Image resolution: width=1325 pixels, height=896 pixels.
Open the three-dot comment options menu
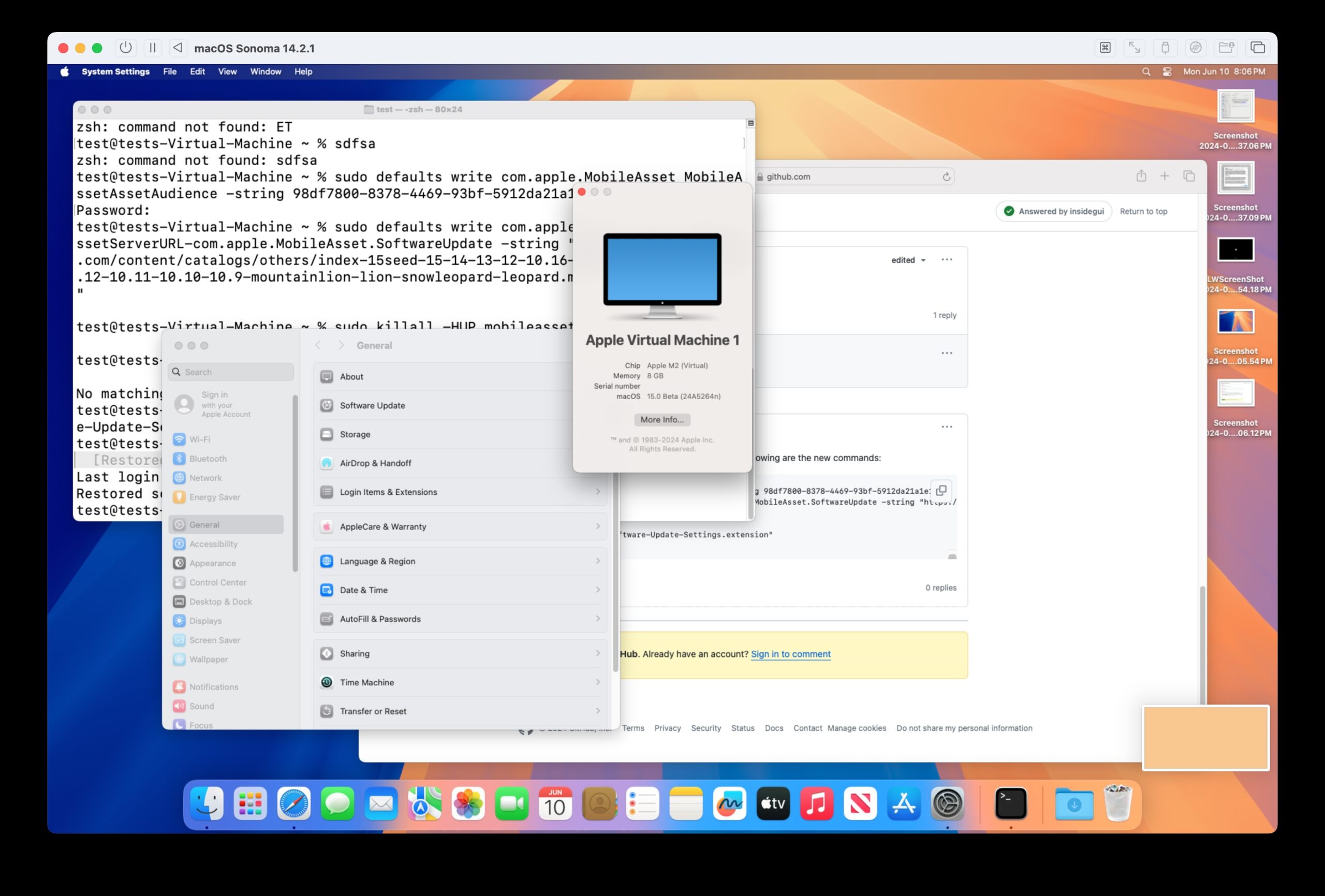coord(947,260)
